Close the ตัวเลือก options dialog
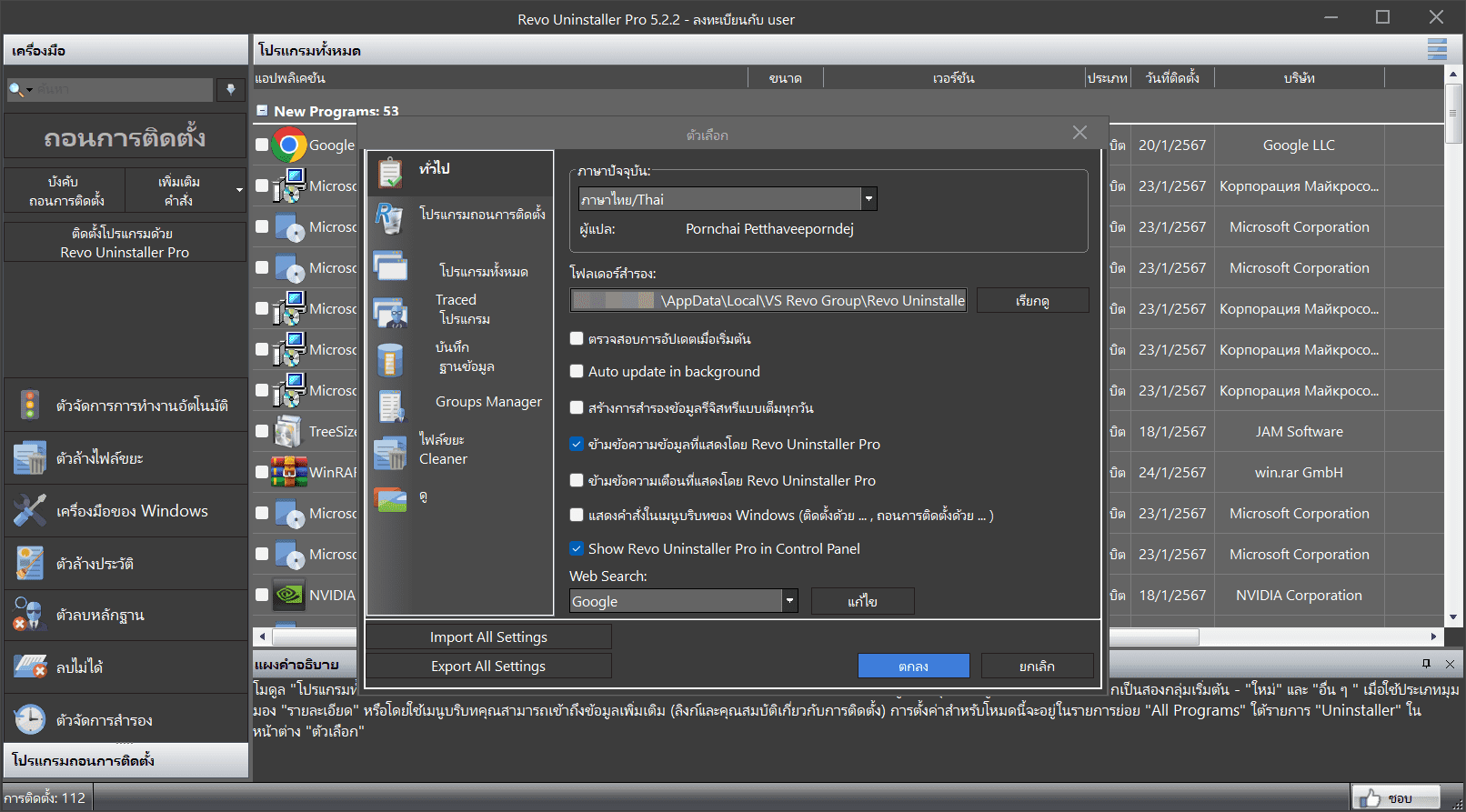This screenshot has height=812, width=1466. point(1079,133)
